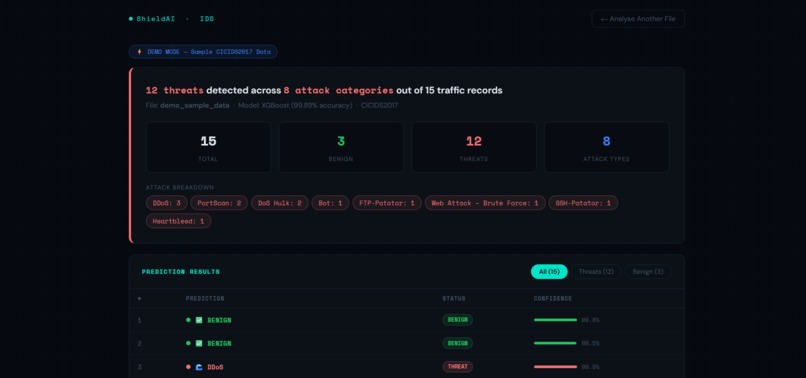
Task: Click the red status dot in row 3
Action: 188,367
